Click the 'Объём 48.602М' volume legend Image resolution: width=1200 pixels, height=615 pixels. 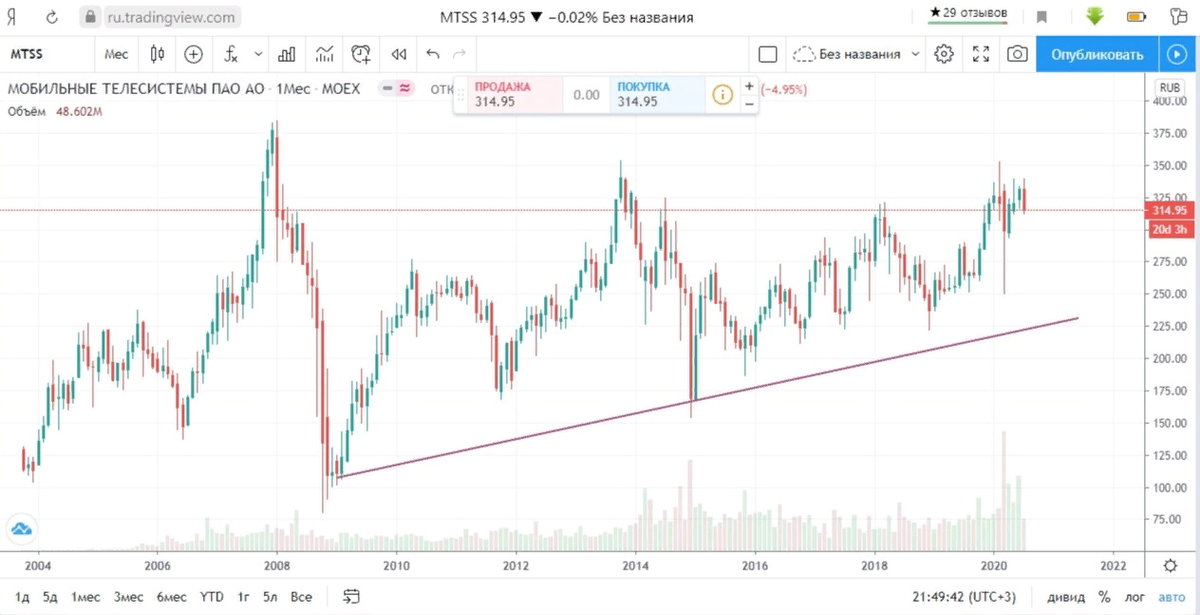(x=56, y=111)
